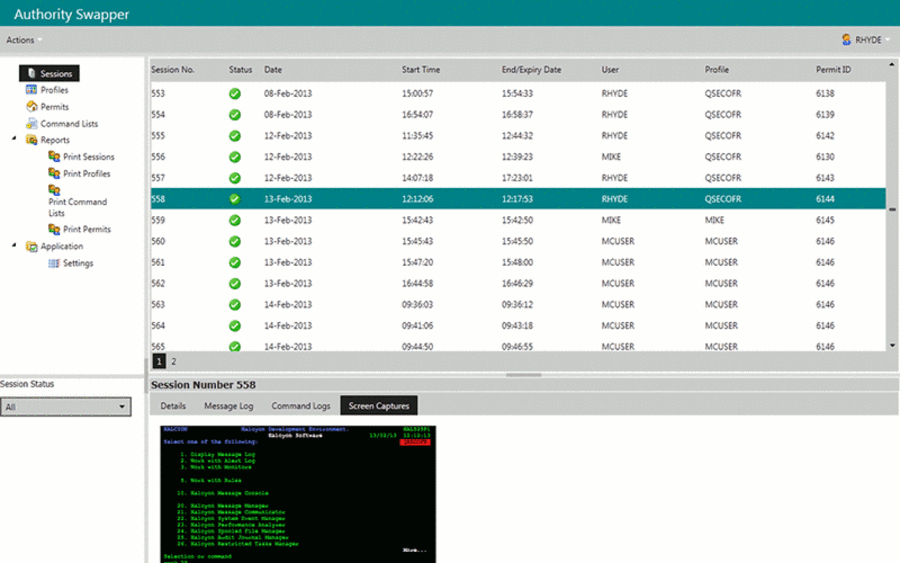
Task: Select session row 562
Action: [518, 284]
